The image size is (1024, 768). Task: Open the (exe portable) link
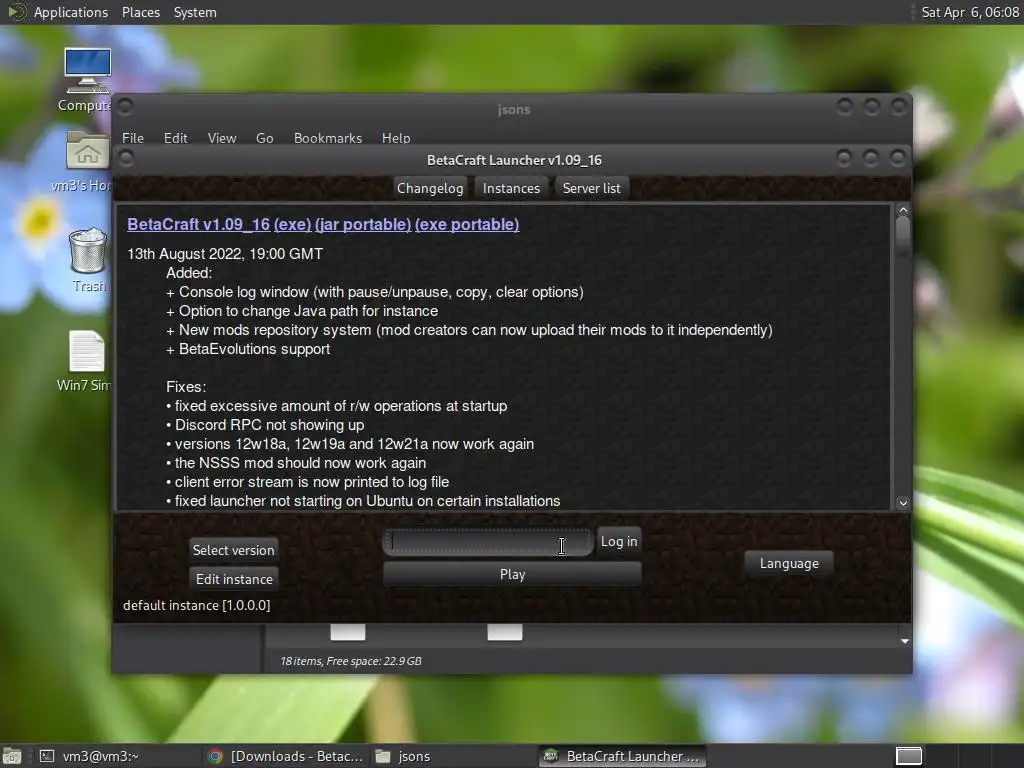tap(467, 224)
